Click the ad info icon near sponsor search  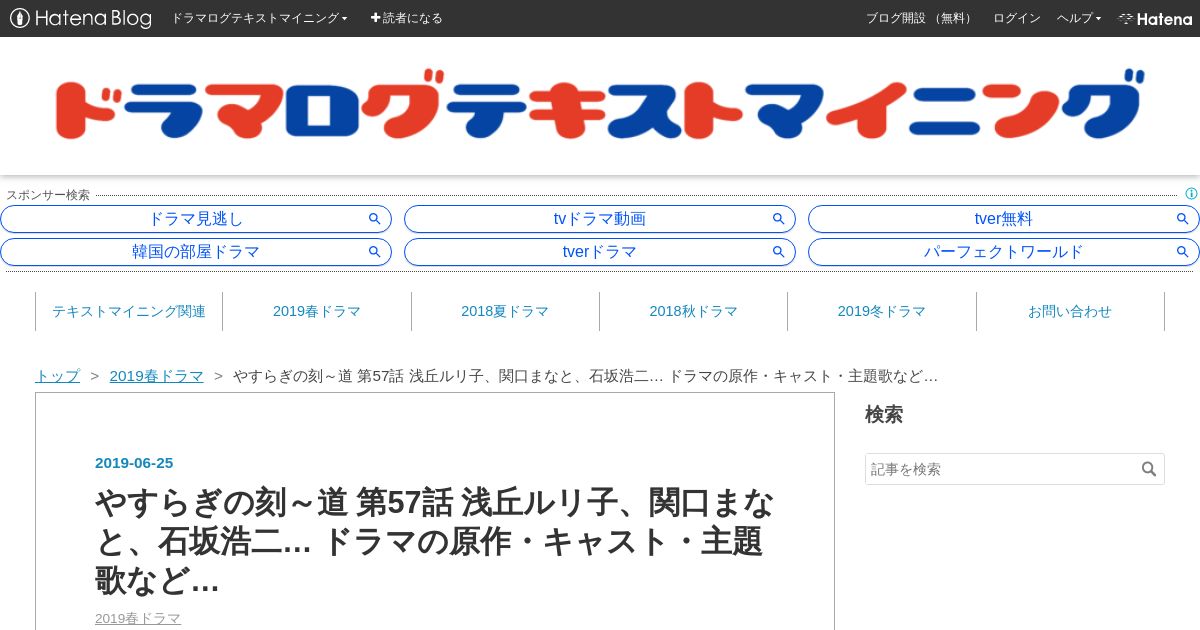click(1191, 194)
